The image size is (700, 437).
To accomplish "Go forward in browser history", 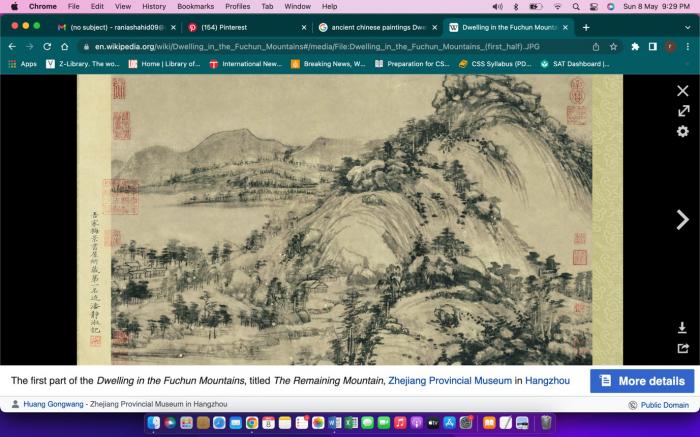I will pyautogui.click(x=29, y=46).
